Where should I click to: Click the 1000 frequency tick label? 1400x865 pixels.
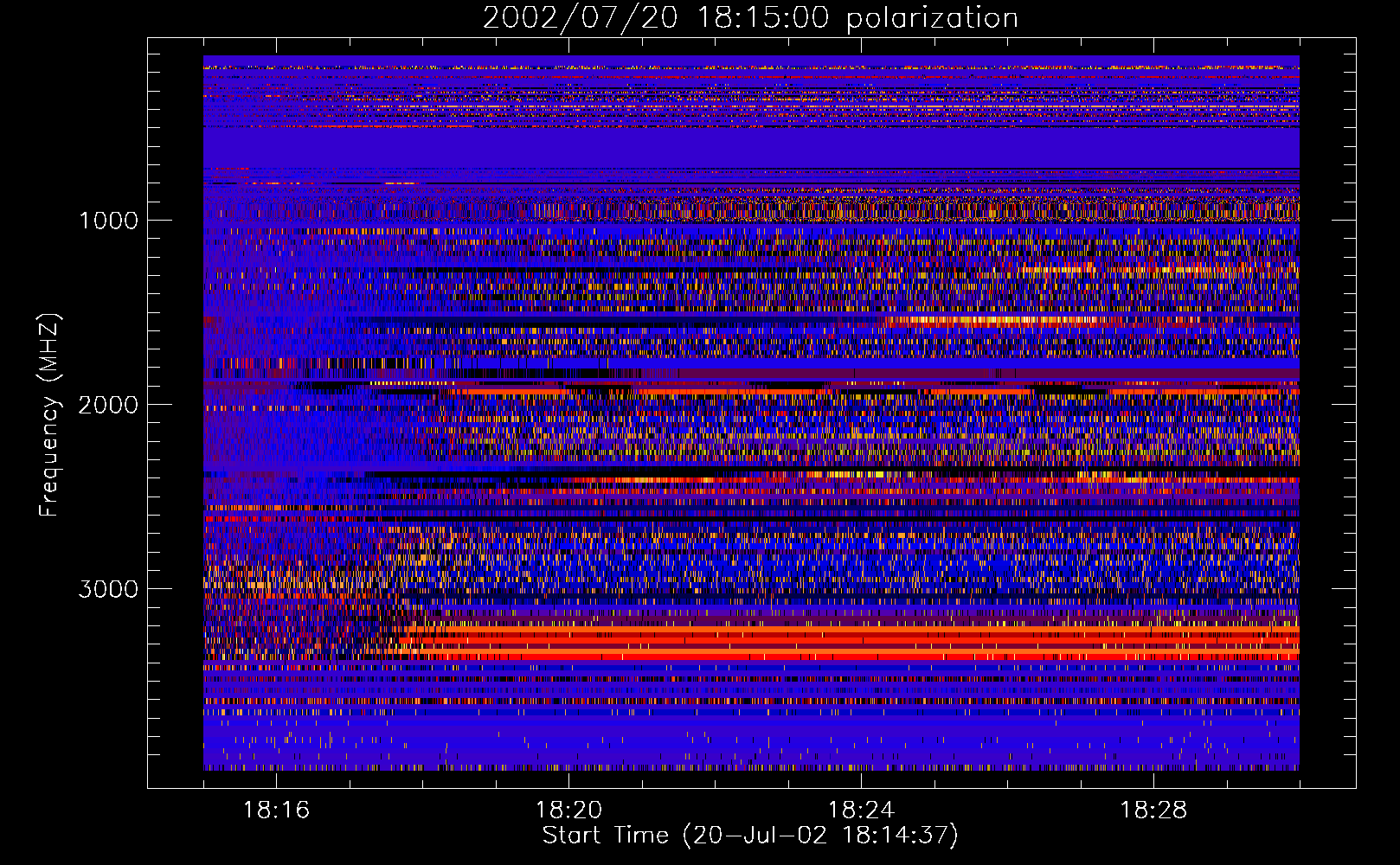pyautogui.click(x=109, y=221)
